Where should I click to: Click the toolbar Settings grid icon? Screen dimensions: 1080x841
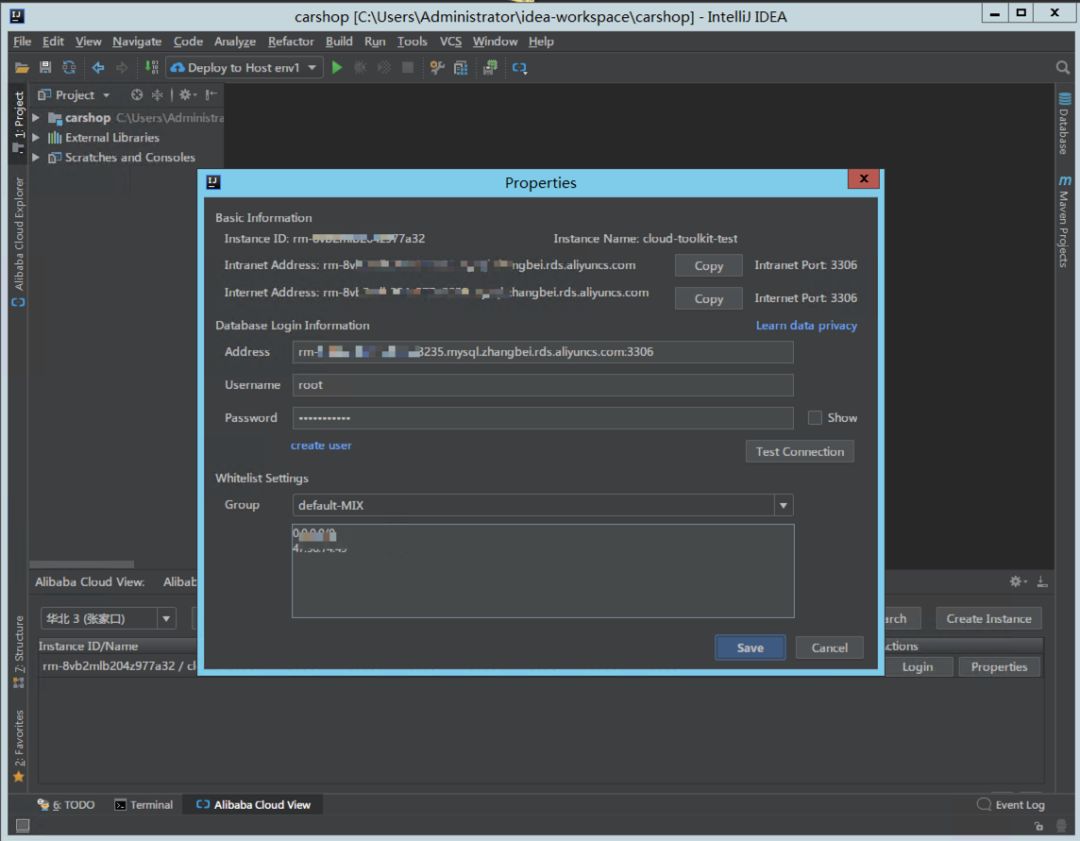[x=461, y=68]
